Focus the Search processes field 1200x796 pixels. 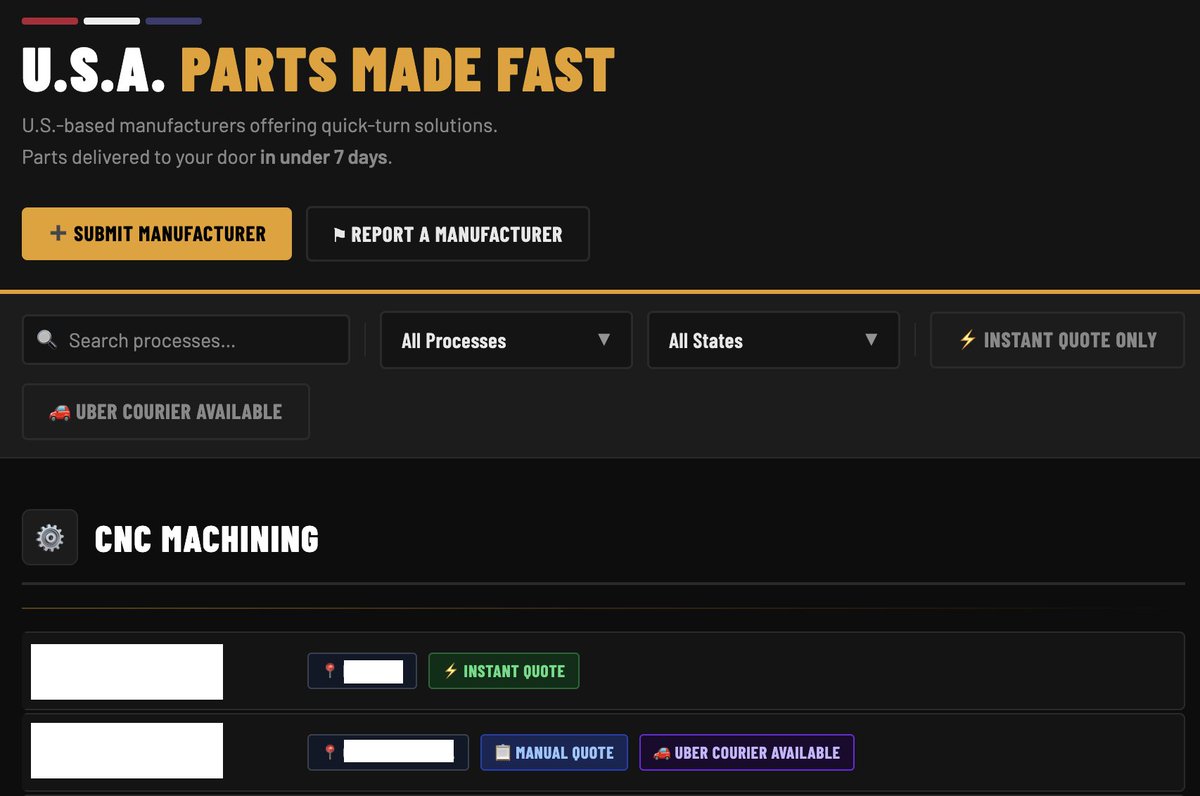[186, 340]
